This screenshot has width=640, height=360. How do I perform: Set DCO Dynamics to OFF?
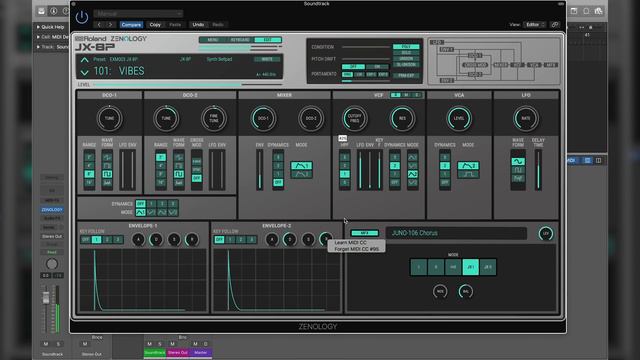(x=140, y=204)
